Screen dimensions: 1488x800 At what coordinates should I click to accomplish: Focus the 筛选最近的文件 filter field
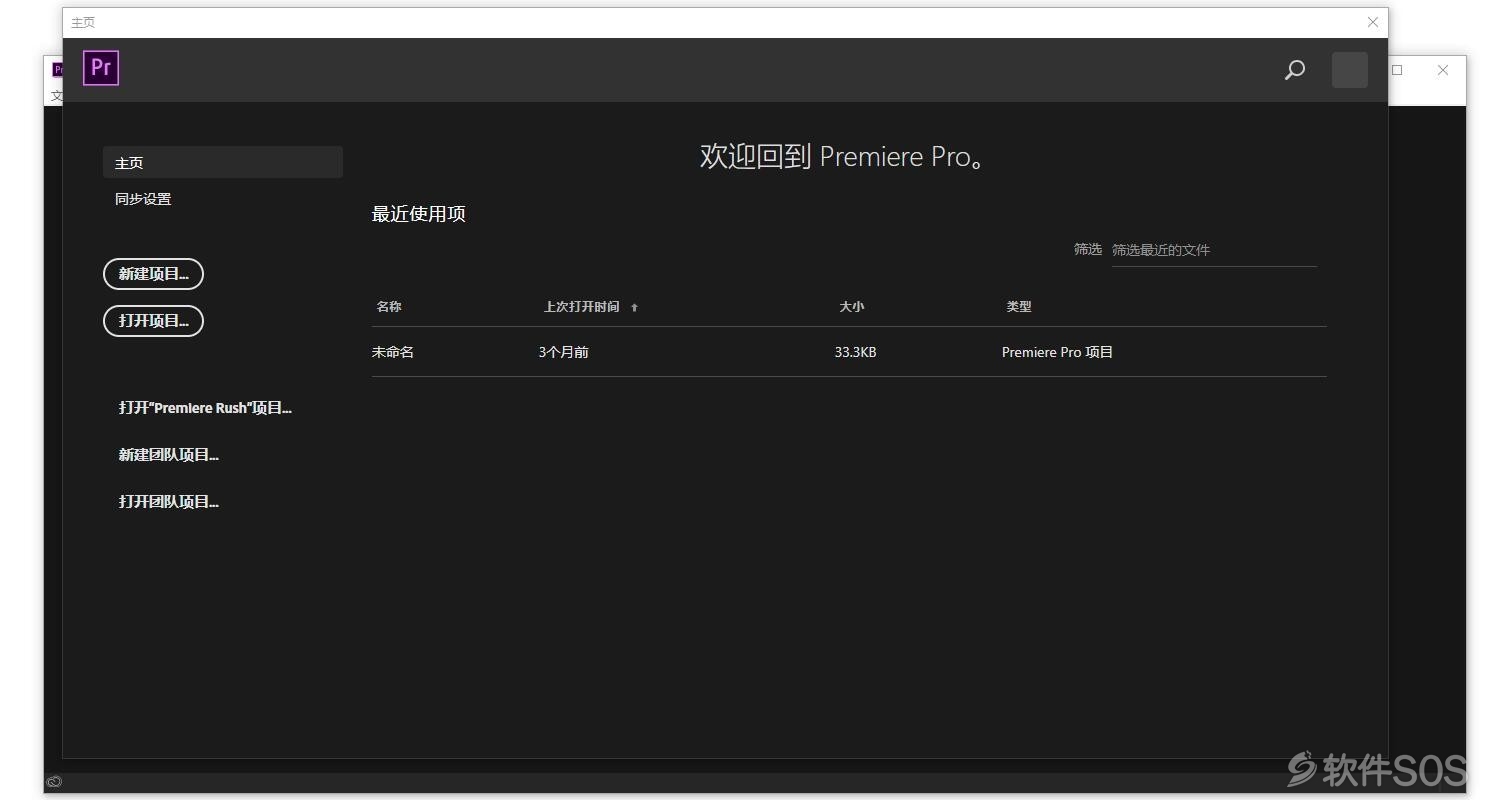(1214, 250)
